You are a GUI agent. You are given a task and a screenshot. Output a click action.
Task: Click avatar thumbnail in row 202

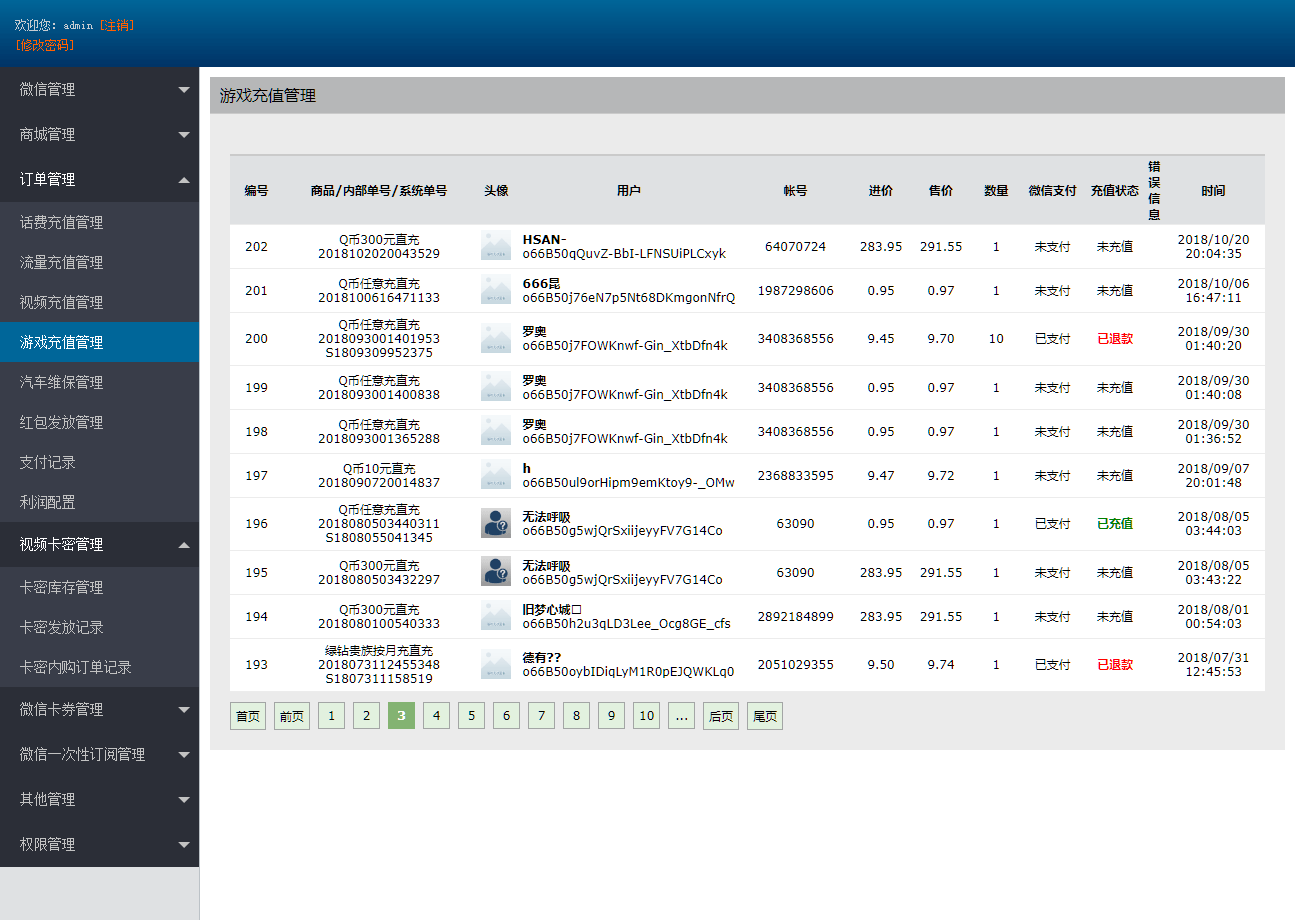click(496, 246)
